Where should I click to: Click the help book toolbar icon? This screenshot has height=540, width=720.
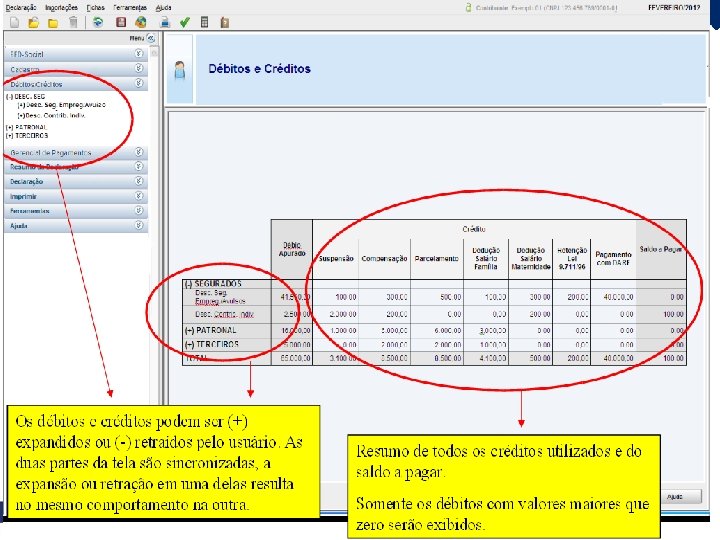pyautogui.click(x=225, y=22)
